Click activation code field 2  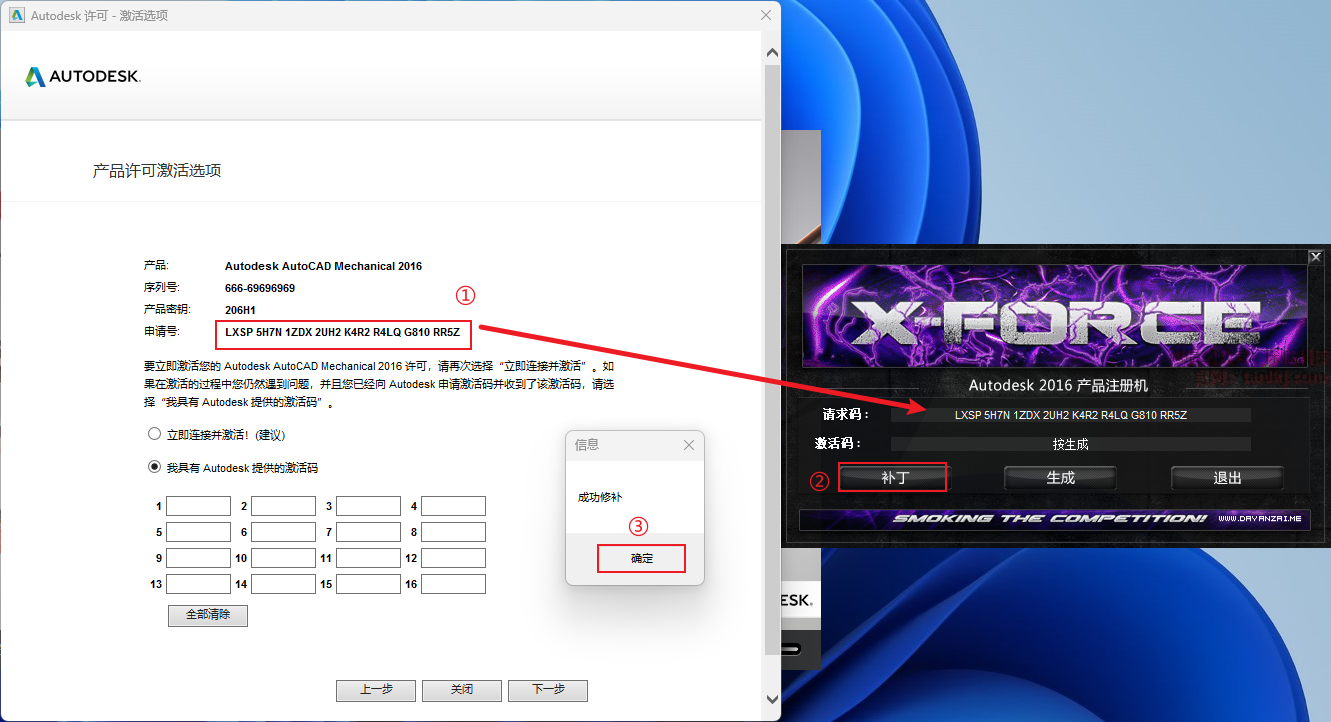click(x=283, y=506)
